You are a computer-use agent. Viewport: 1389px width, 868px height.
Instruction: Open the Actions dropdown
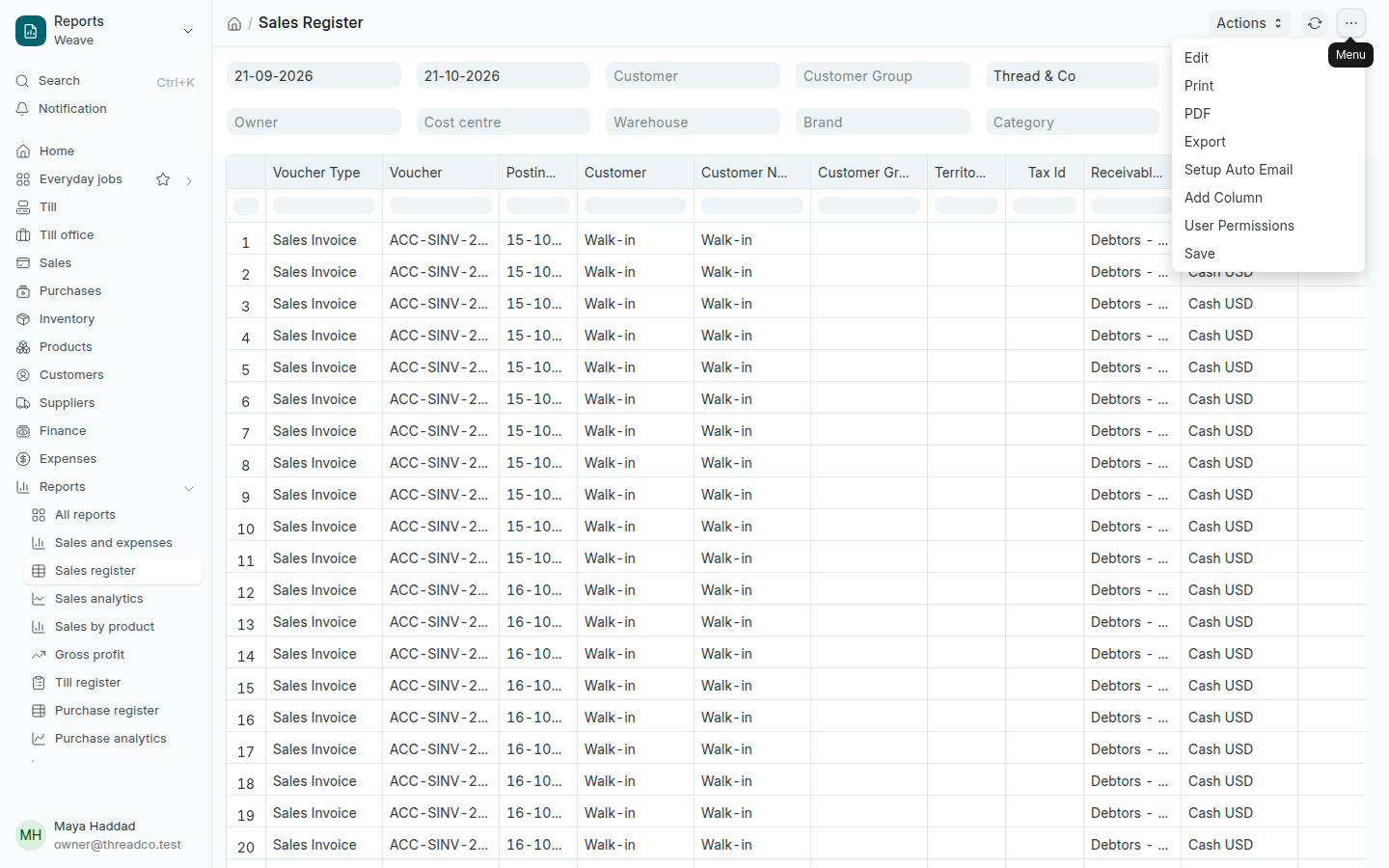tap(1249, 23)
